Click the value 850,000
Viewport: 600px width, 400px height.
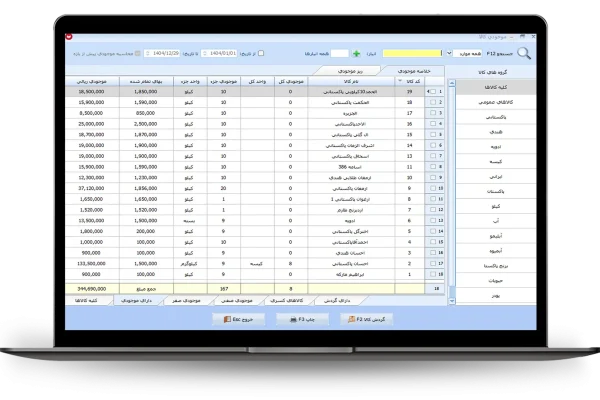[146, 113]
